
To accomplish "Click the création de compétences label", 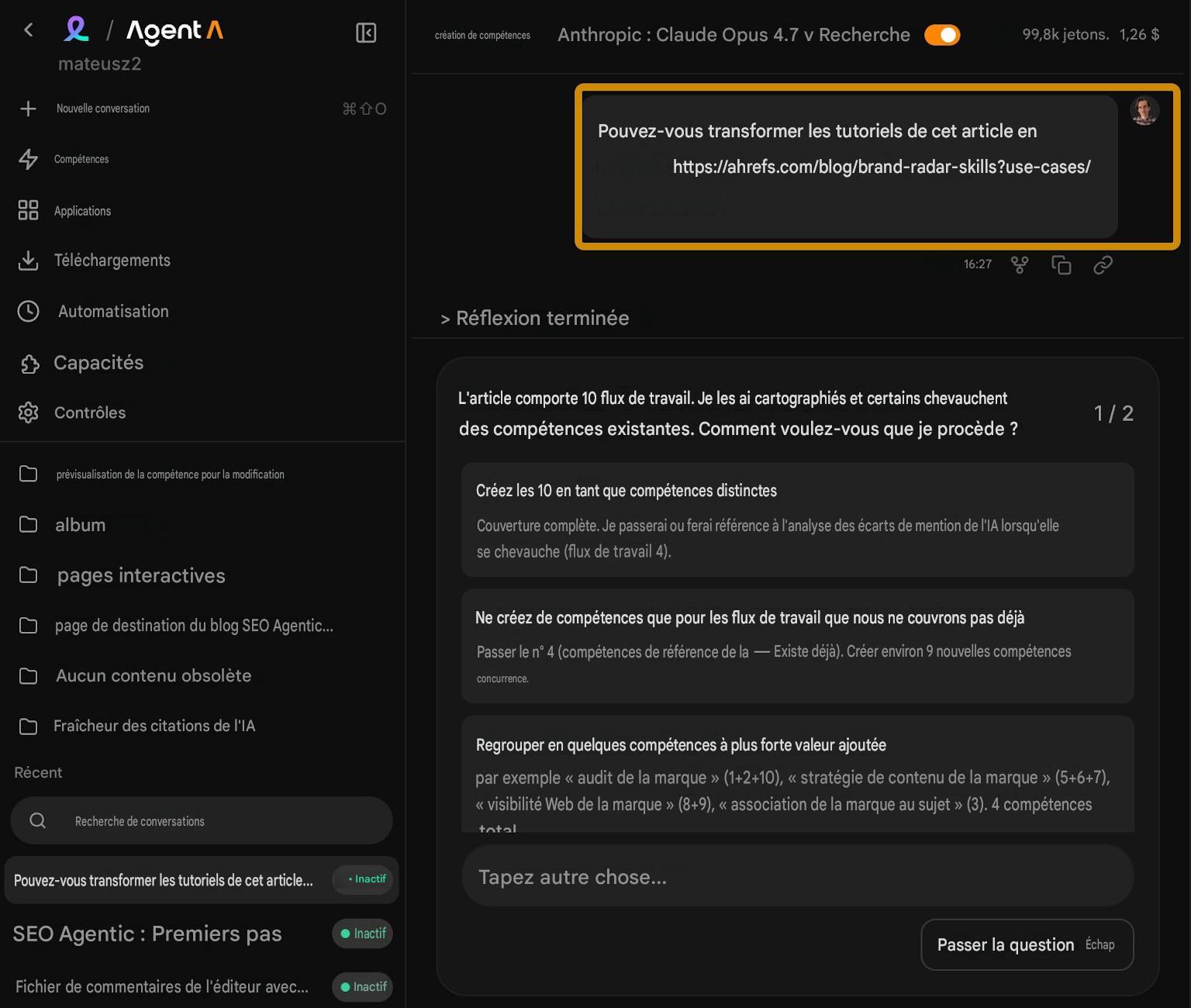I will 482,35.
